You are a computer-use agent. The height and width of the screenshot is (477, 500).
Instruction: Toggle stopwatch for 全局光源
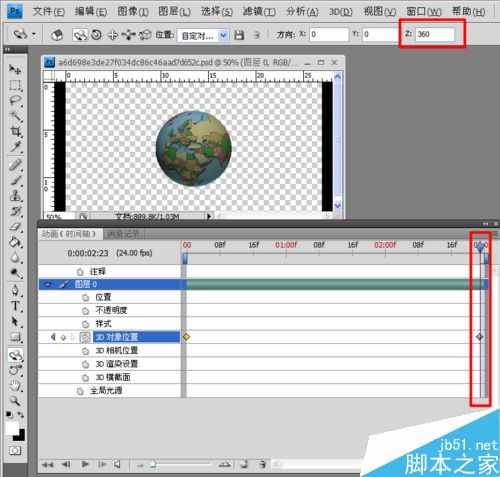80,391
